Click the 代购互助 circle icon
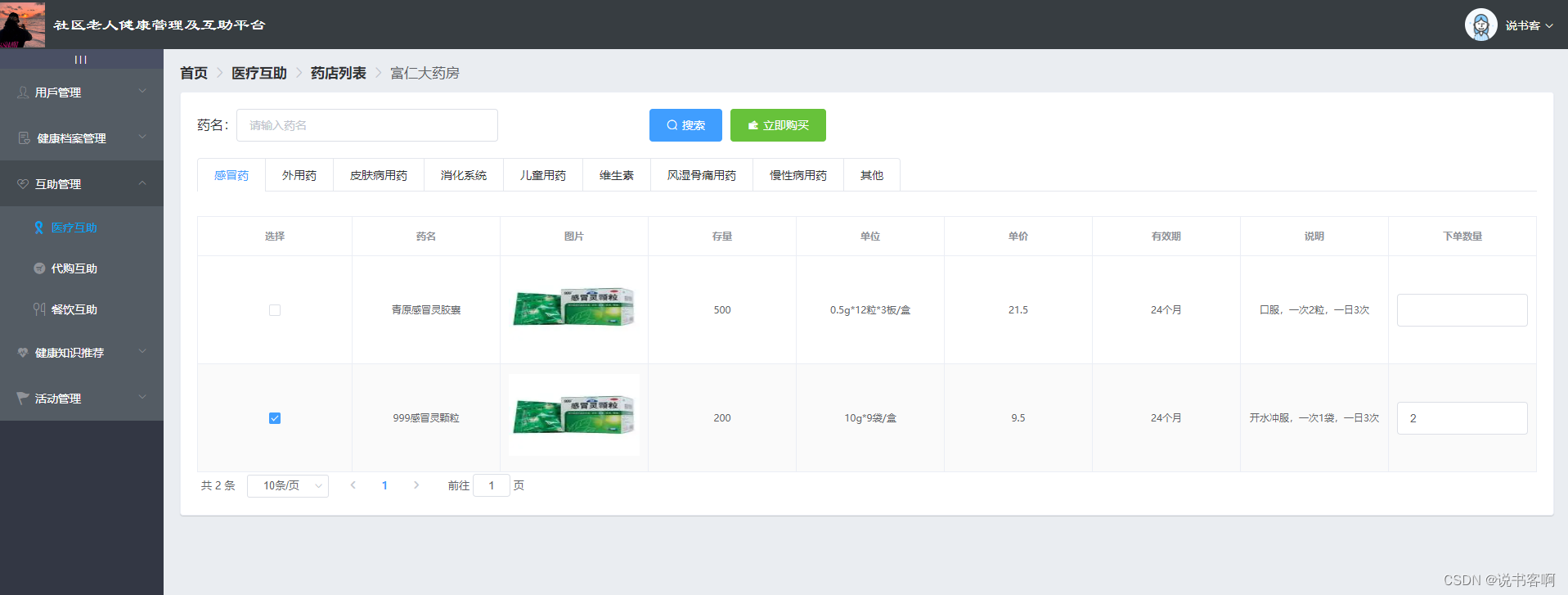Viewport: 1568px width, 595px height. pos(39,268)
